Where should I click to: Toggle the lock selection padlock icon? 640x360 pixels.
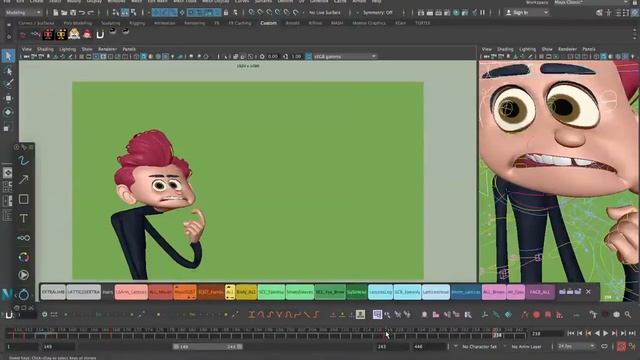pyautogui.click(x=226, y=13)
